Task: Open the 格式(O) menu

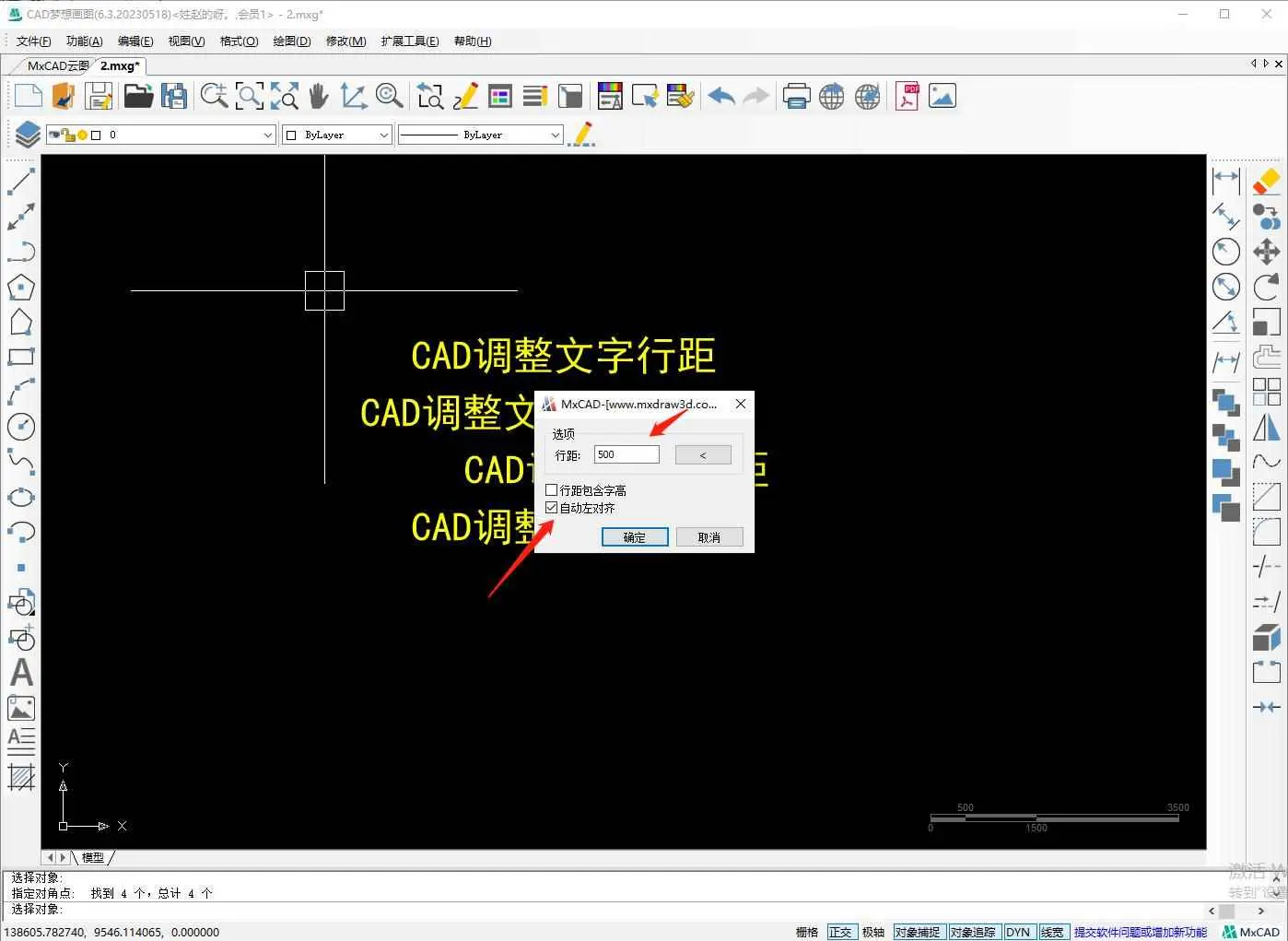Action: coord(239,41)
